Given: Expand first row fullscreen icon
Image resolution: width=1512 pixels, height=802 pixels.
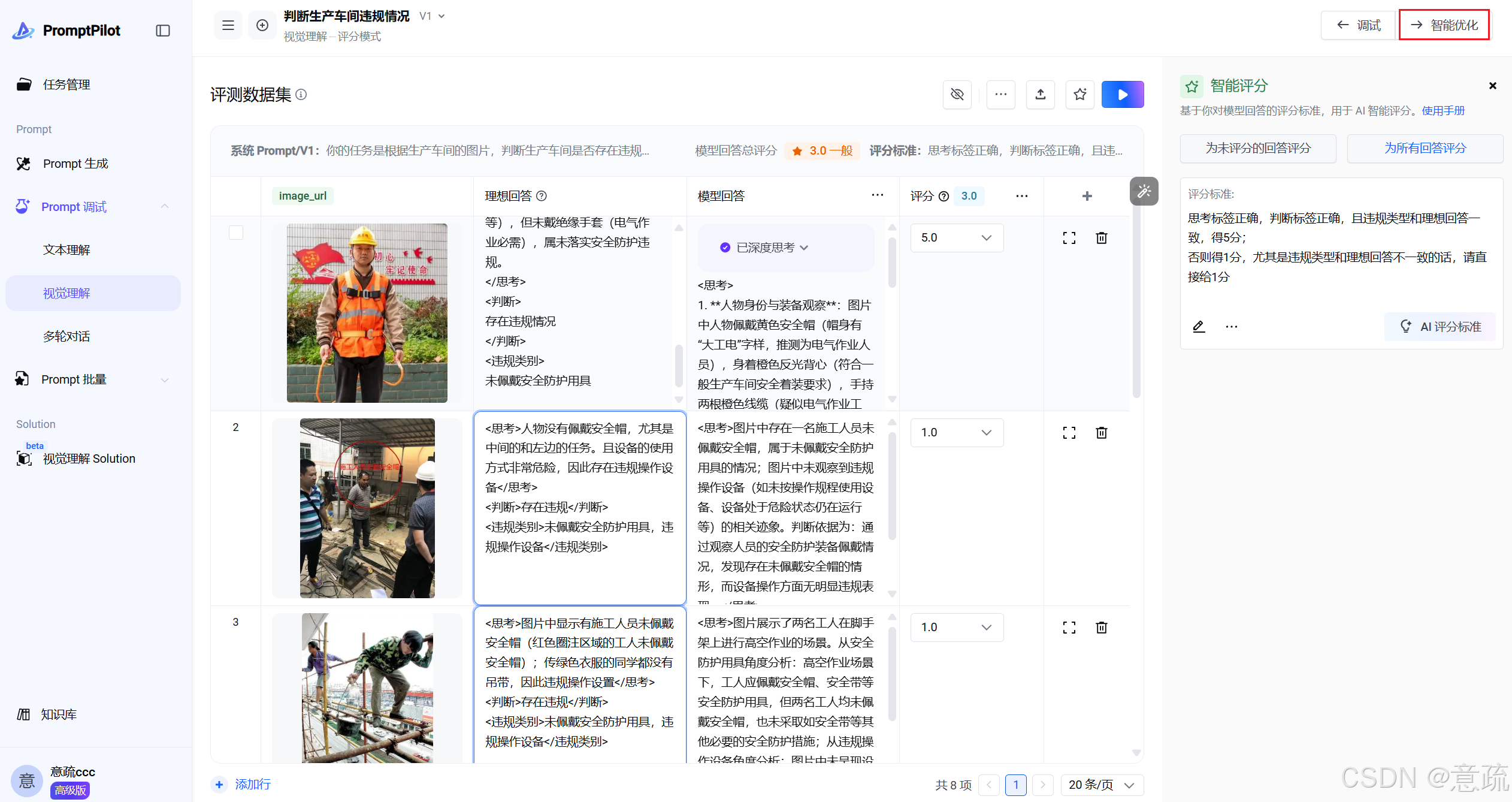Looking at the screenshot, I should point(1069,238).
